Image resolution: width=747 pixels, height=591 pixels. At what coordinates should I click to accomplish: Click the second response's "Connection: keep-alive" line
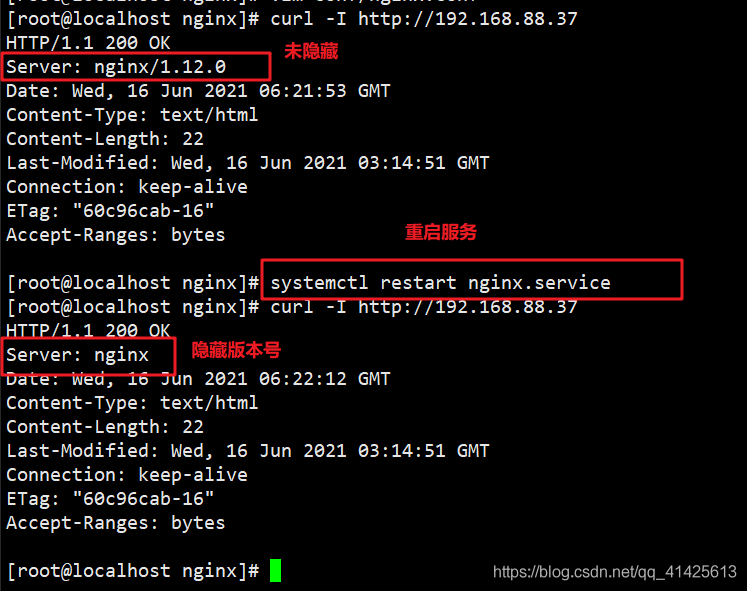[127, 475]
